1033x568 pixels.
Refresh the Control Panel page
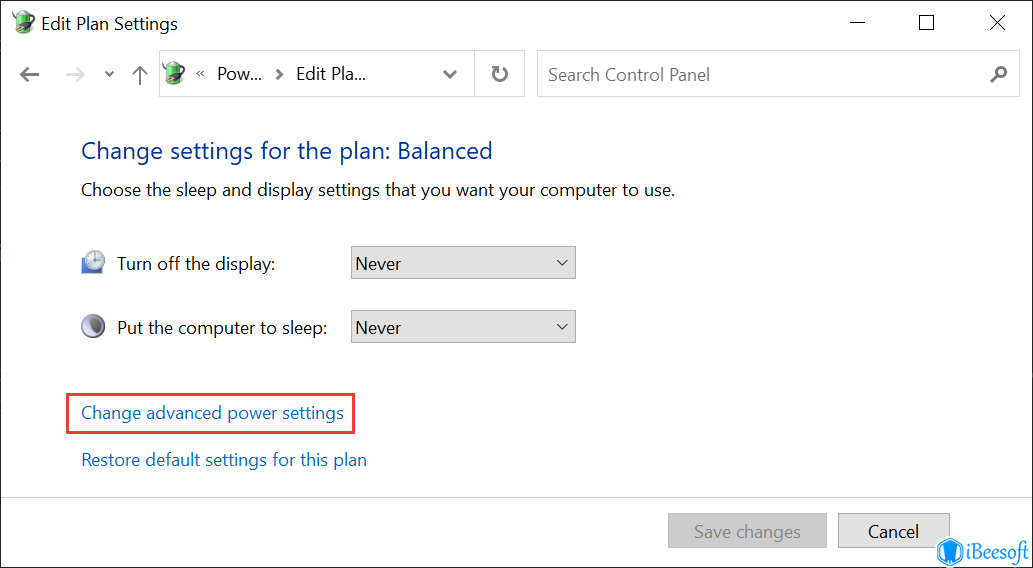500,74
